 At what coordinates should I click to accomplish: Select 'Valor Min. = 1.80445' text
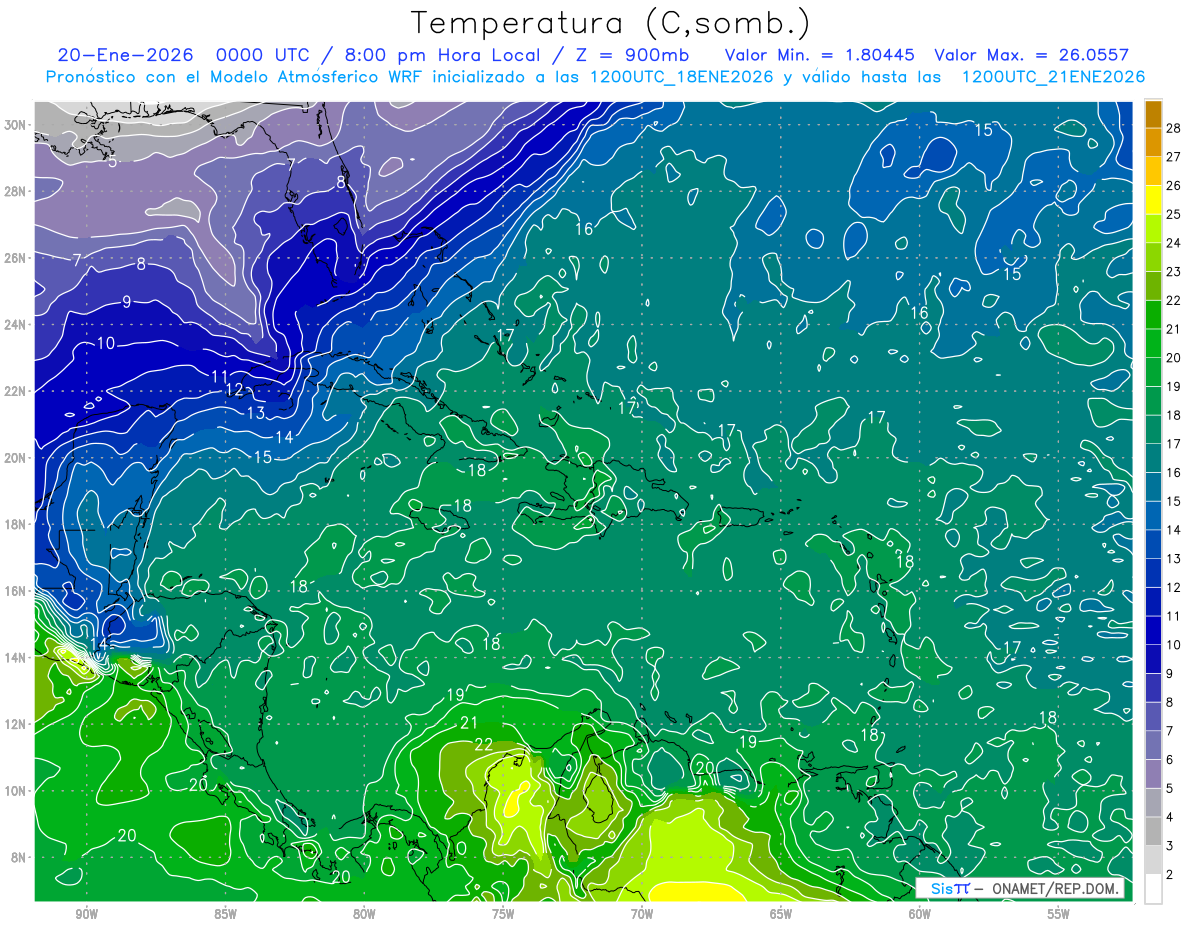[820, 55]
